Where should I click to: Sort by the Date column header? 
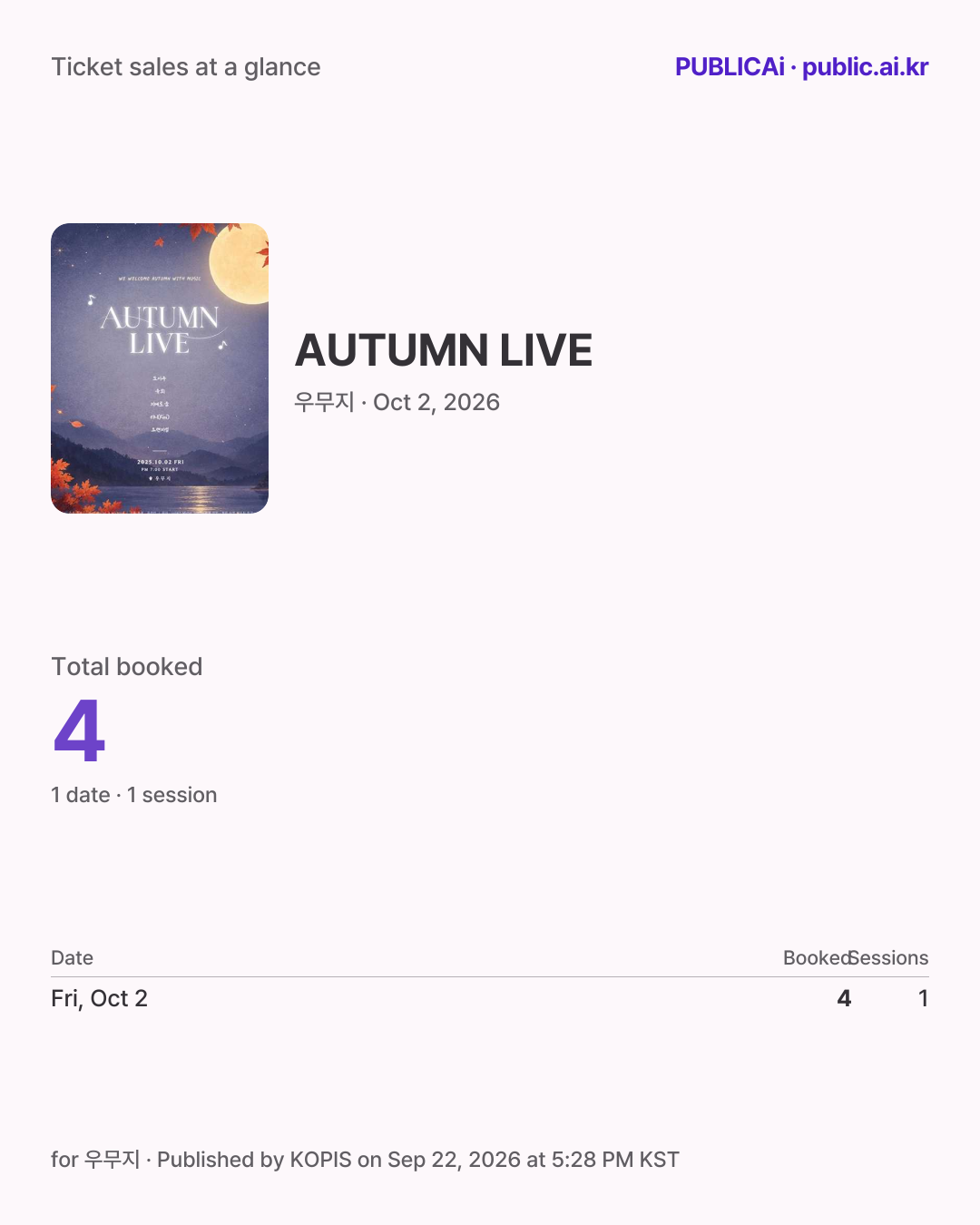click(73, 958)
